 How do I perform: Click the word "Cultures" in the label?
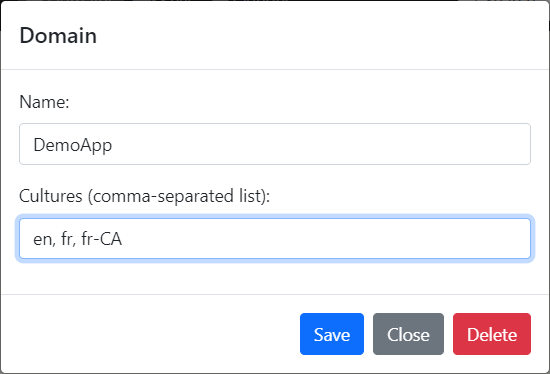coord(51,195)
